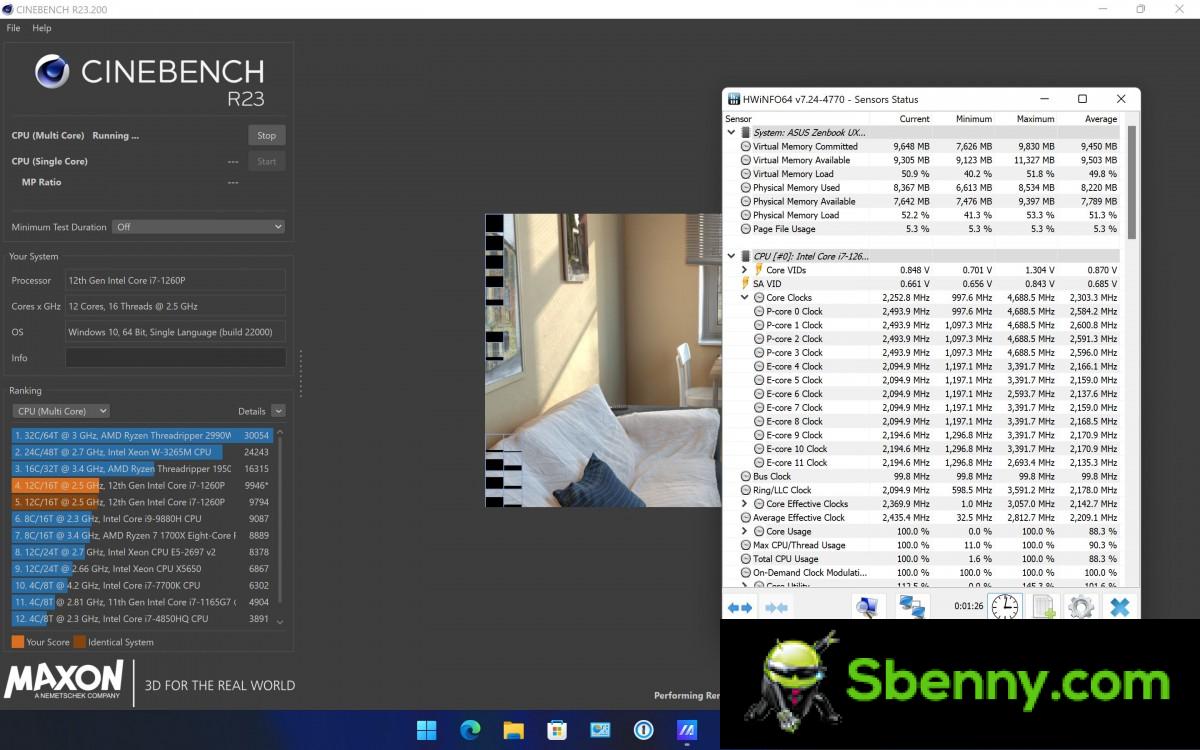Image resolution: width=1200 pixels, height=750 pixels.
Task: Click the Cinebench ranking list scrollbar
Action: point(280,520)
